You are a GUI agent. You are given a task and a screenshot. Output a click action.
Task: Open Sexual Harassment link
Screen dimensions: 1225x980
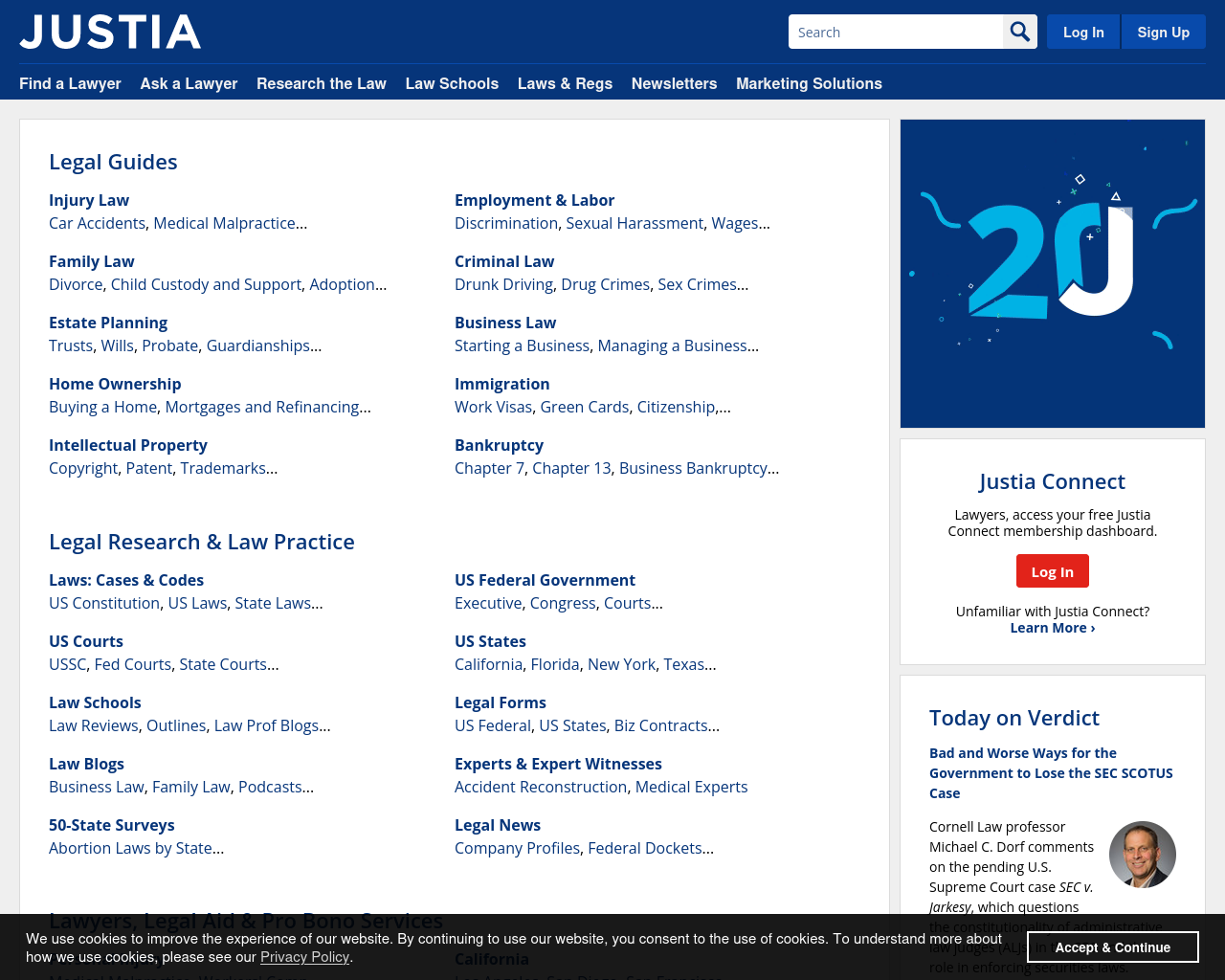[x=635, y=223]
